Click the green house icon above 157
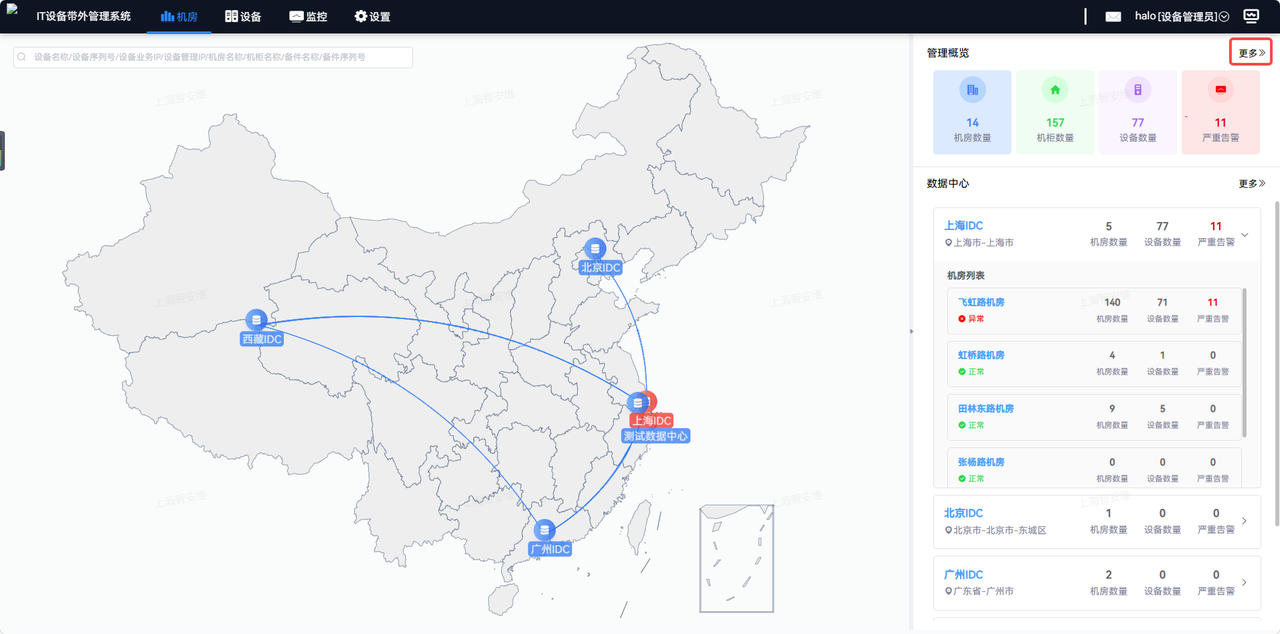 click(x=1055, y=90)
